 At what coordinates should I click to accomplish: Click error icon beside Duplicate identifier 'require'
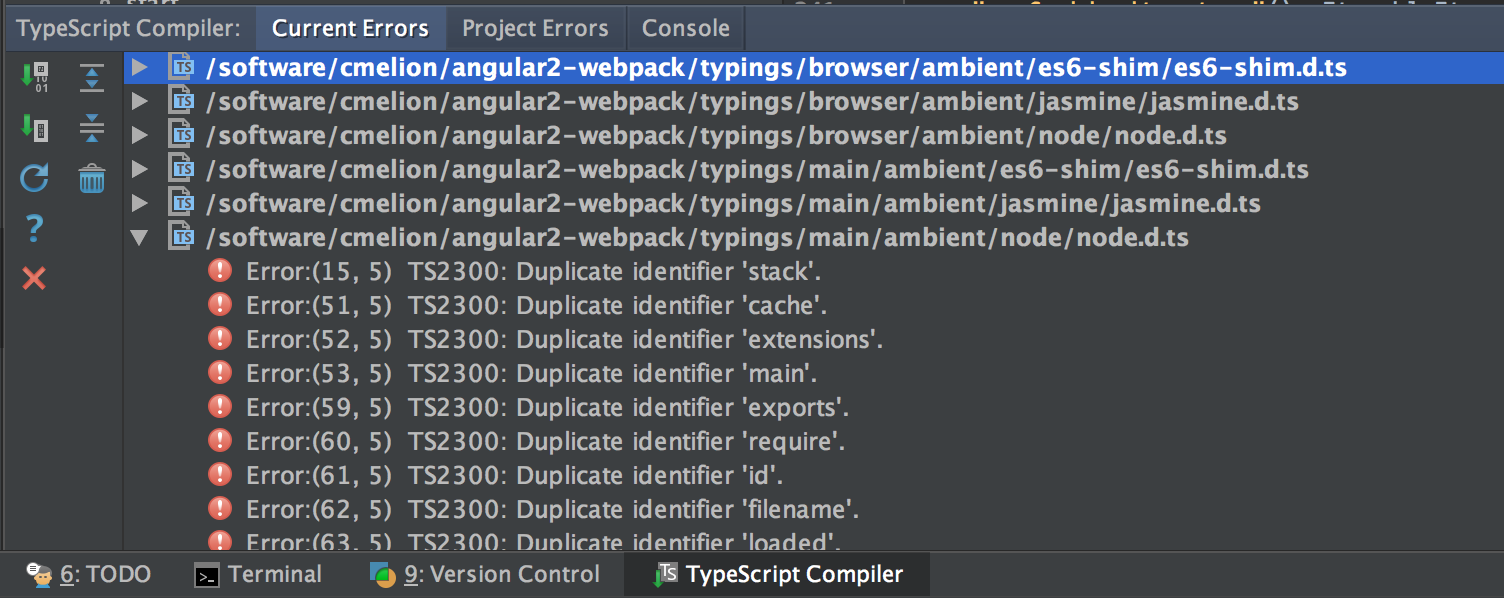pos(220,441)
